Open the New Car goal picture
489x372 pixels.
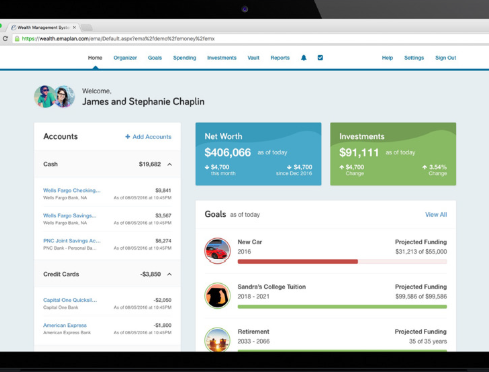click(x=217, y=251)
